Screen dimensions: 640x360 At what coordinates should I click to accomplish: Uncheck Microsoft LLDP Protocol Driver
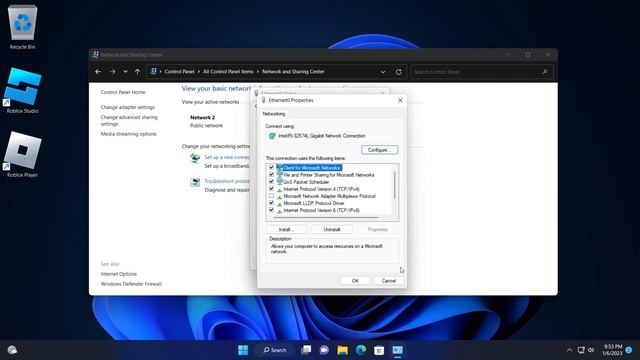tap(271, 203)
